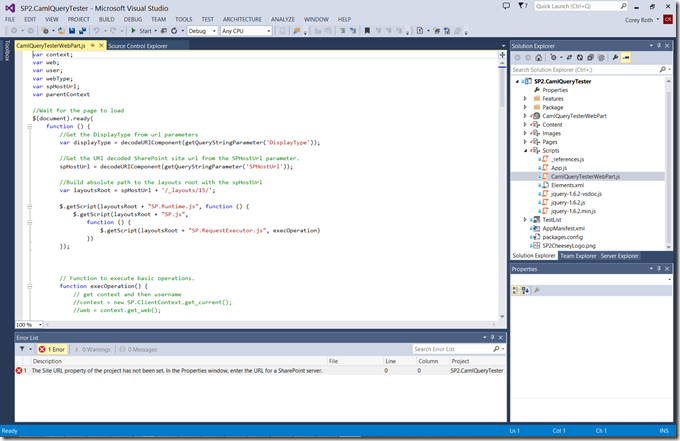Collapse the execOperation function outline

click(x=29, y=286)
